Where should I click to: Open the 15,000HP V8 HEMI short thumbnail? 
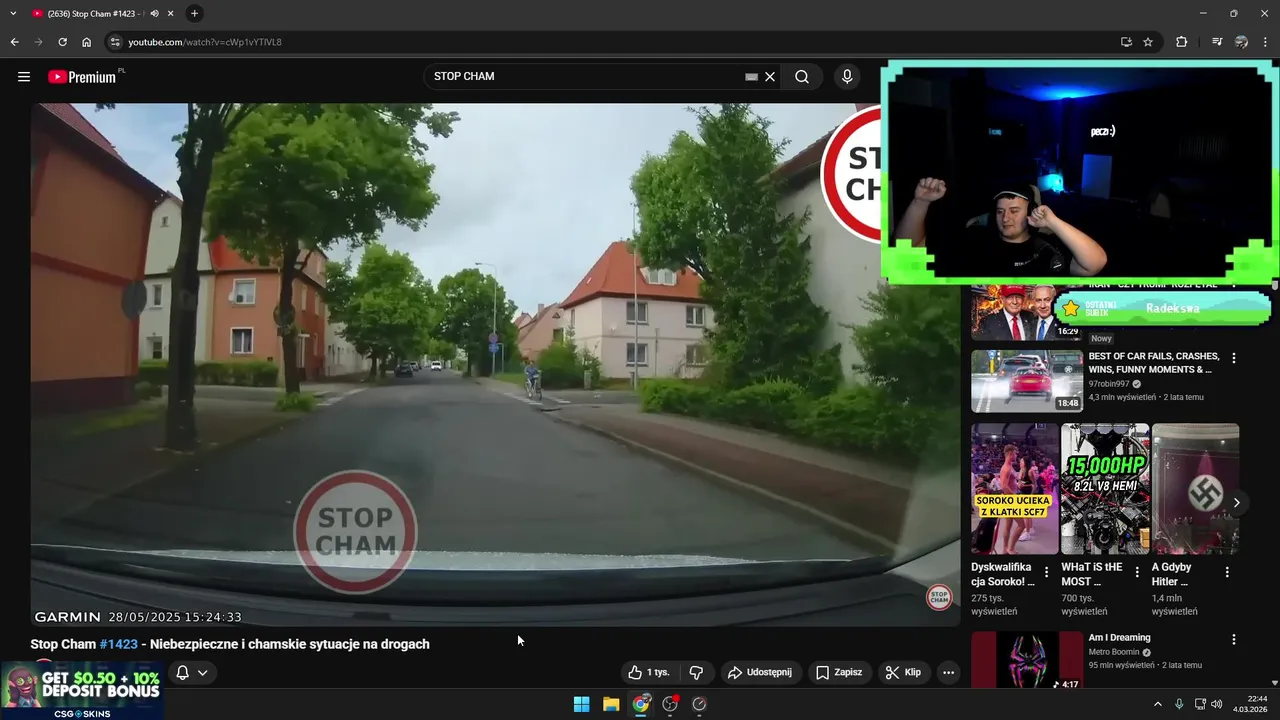(1105, 489)
